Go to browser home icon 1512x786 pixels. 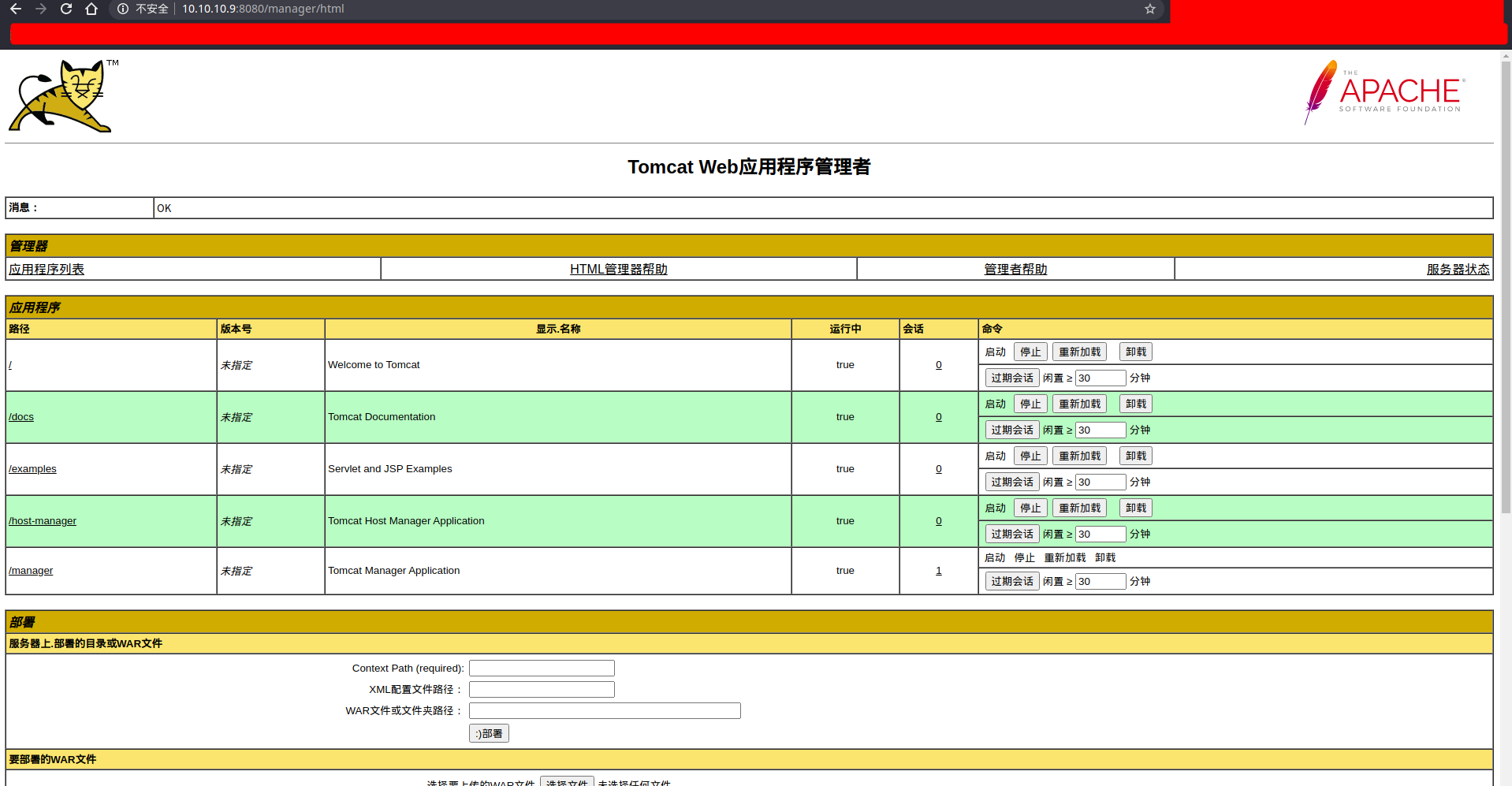tap(91, 9)
